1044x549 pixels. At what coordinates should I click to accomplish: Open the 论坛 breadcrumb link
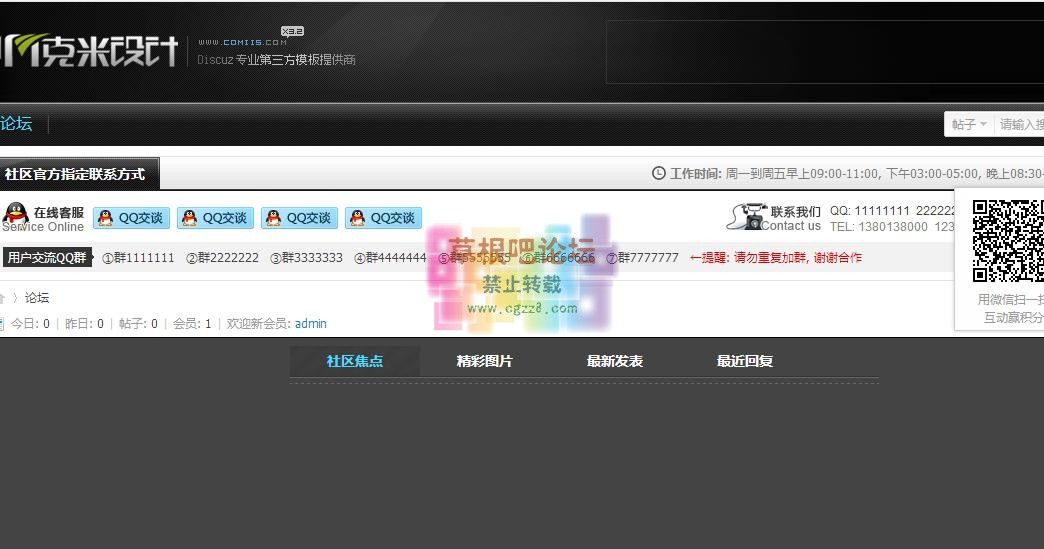click(37, 297)
